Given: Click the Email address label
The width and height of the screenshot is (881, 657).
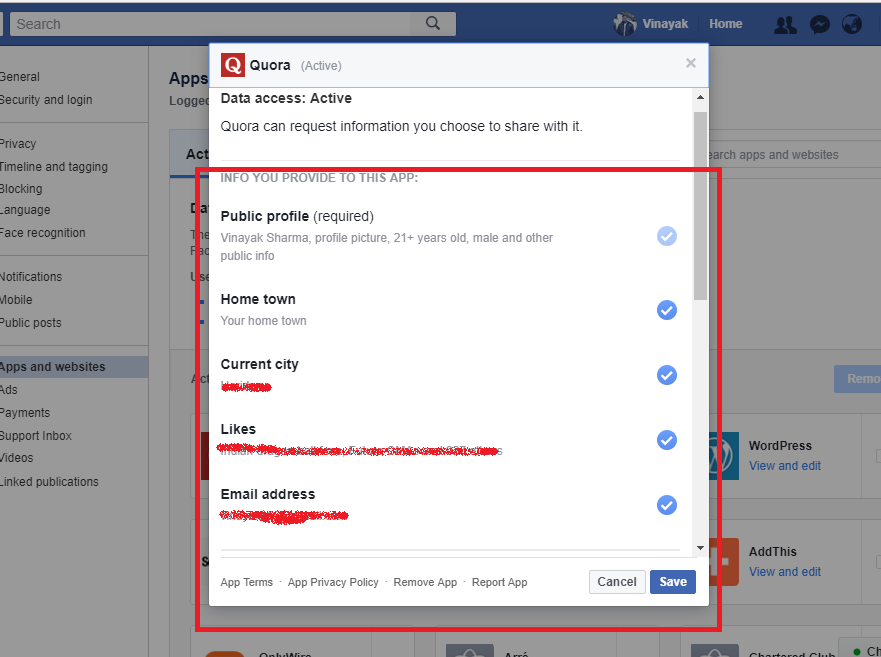Looking at the screenshot, I should coord(268,494).
